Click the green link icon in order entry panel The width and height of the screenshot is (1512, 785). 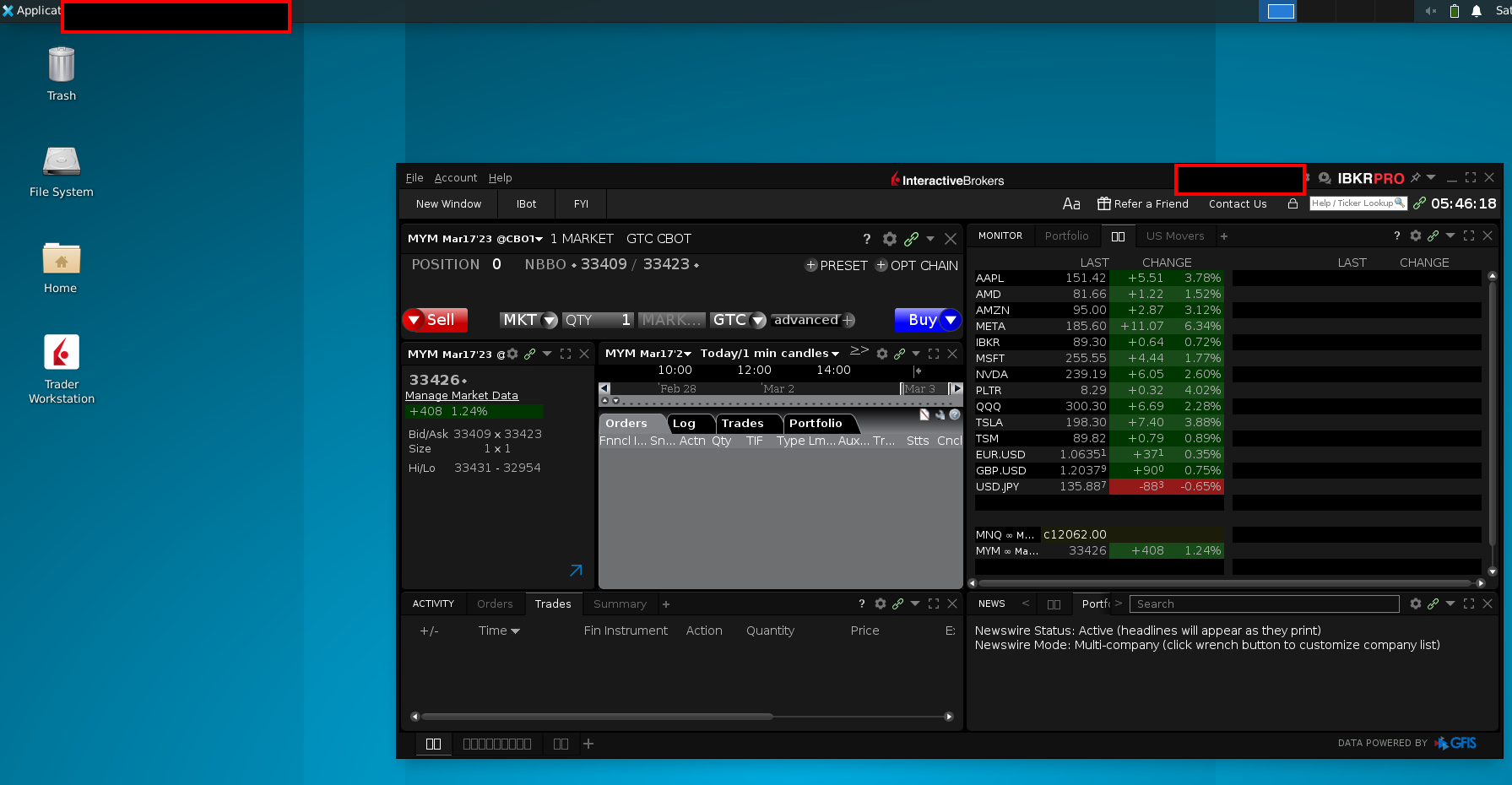pyautogui.click(x=911, y=239)
